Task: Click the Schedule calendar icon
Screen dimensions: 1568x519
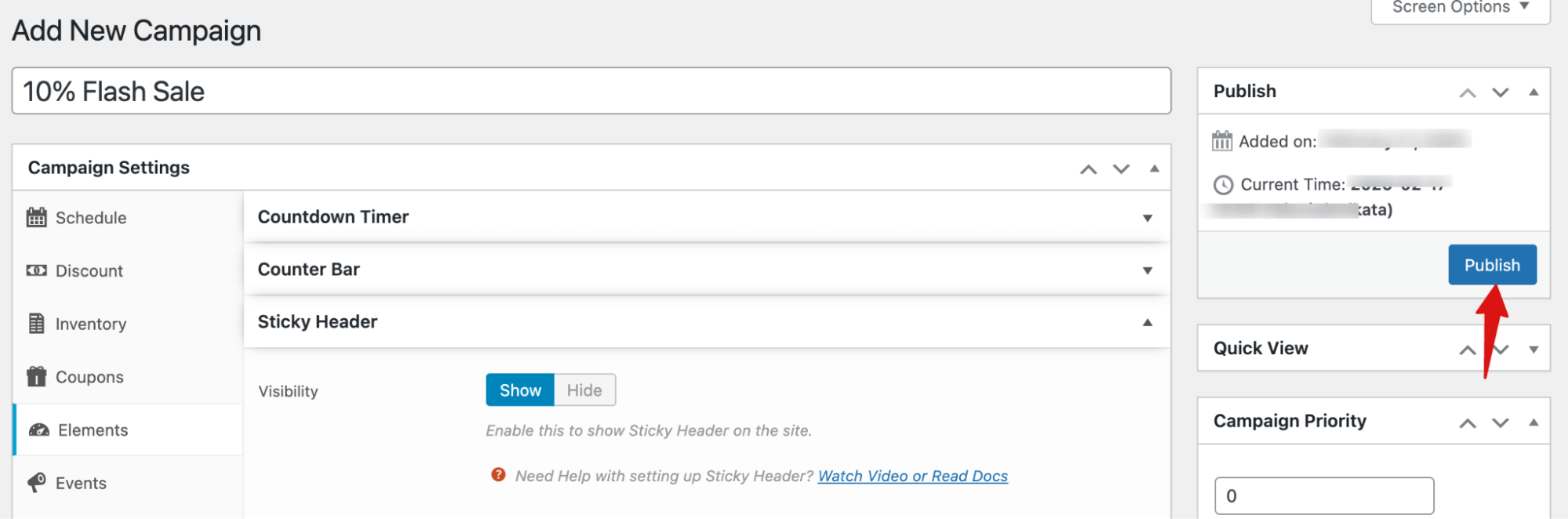Action: point(36,218)
